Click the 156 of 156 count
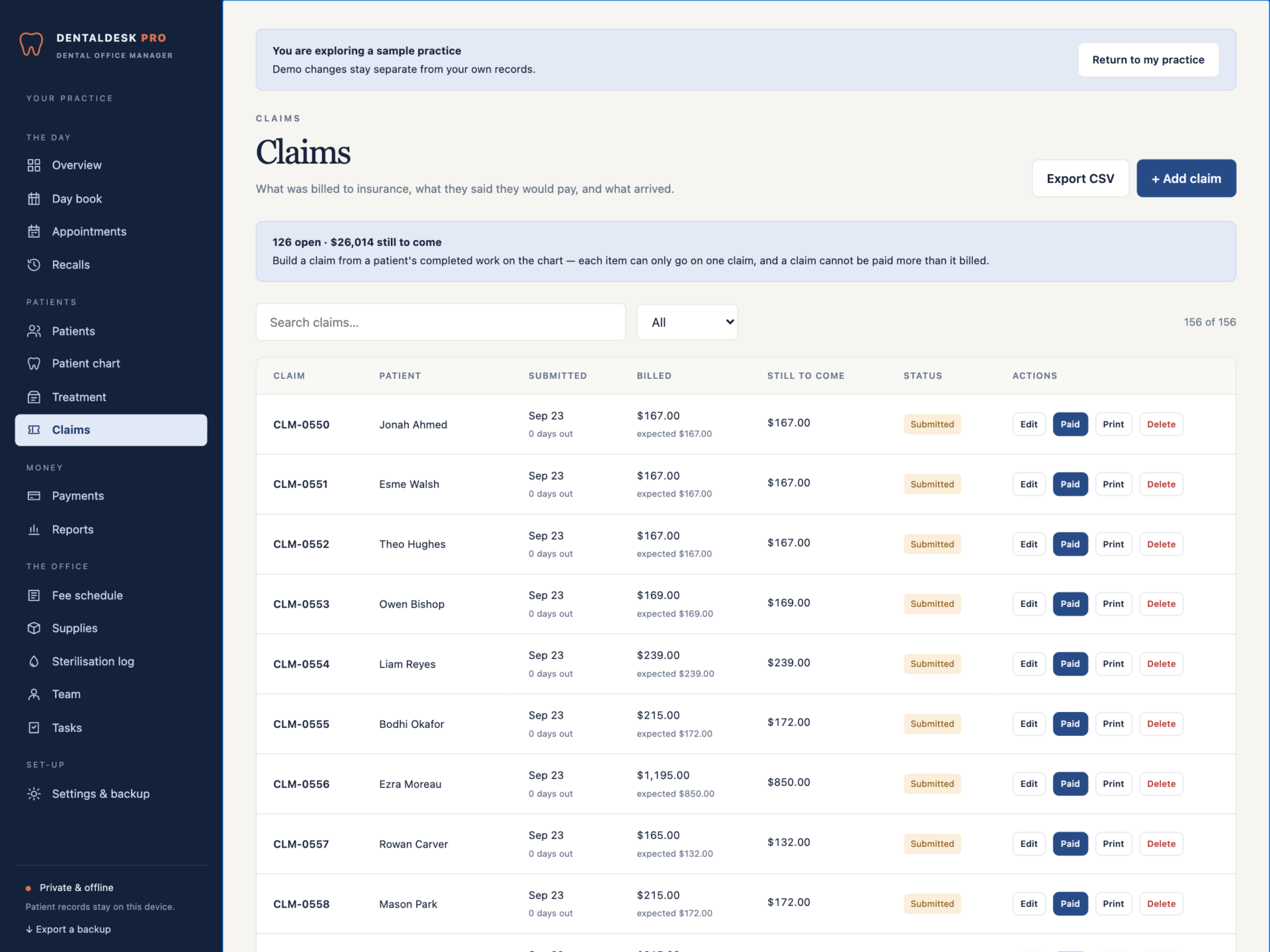Image resolution: width=1270 pixels, height=952 pixels. coord(1209,322)
